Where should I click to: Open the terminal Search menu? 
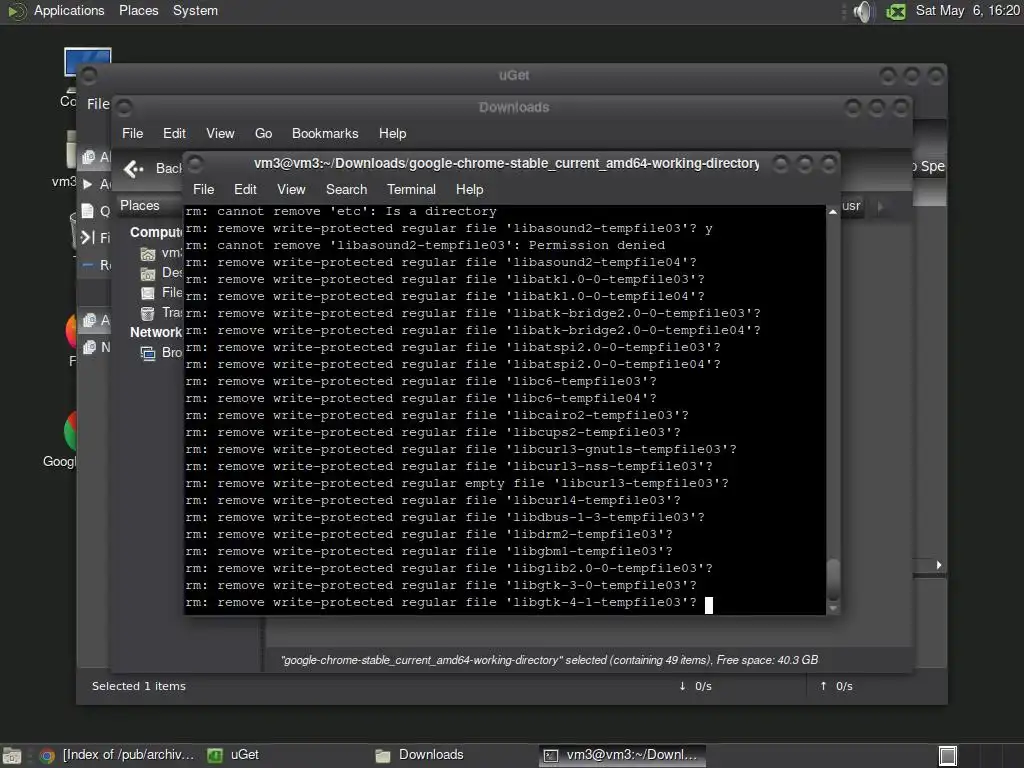[x=346, y=189]
